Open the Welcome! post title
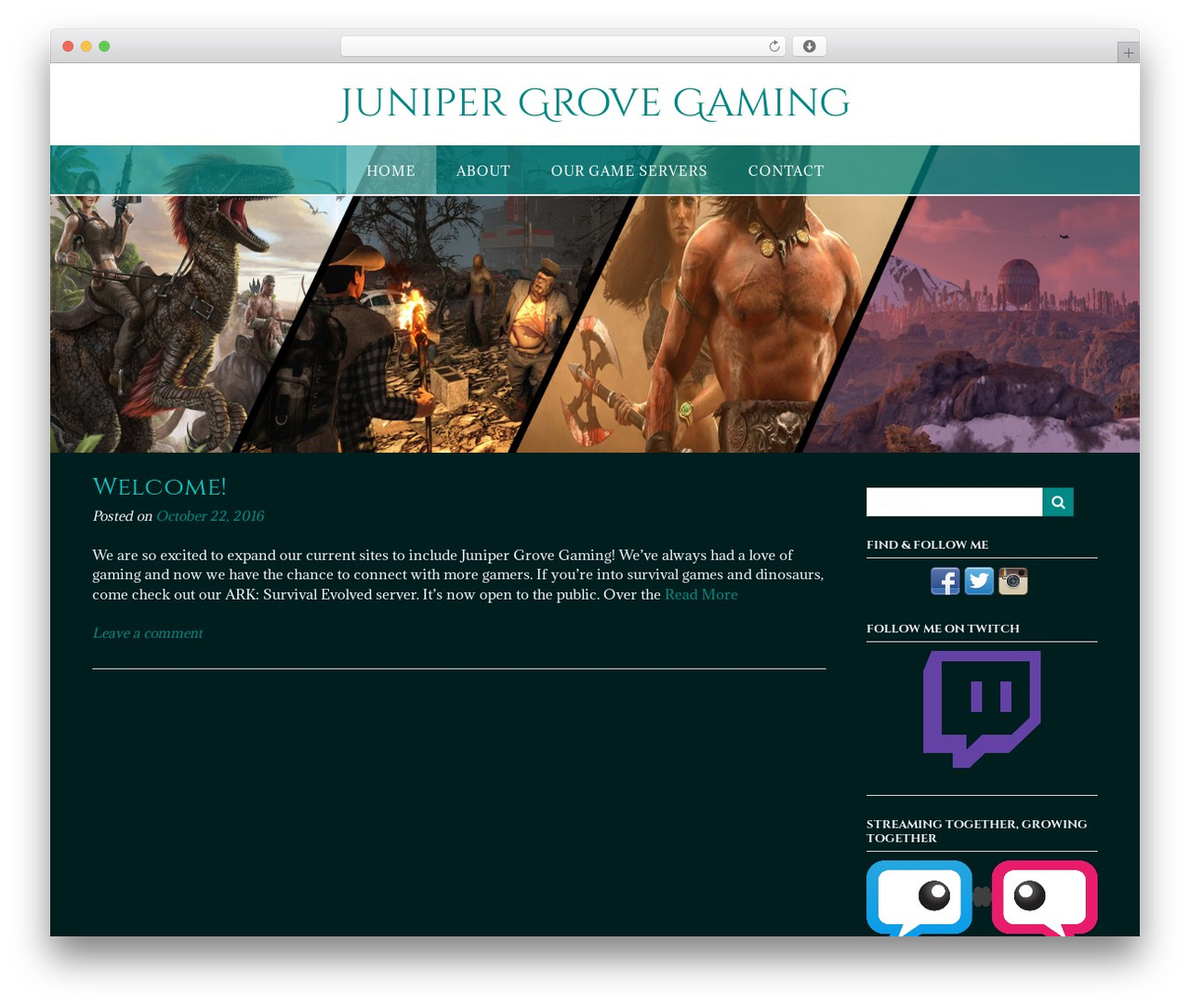The image size is (1190, 1008). (x=160, y=486)
